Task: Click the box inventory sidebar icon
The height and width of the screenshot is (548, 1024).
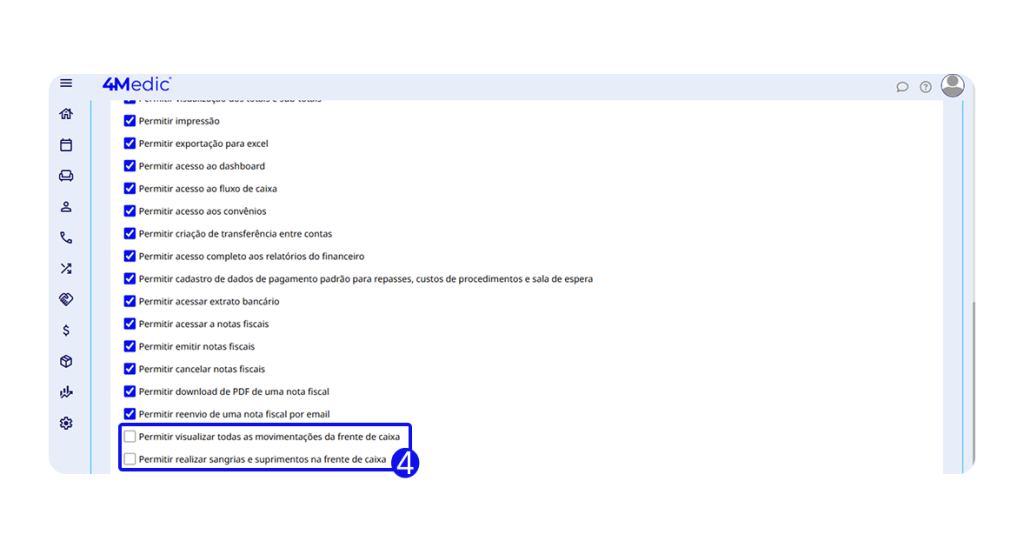Action: coord(66,361)
